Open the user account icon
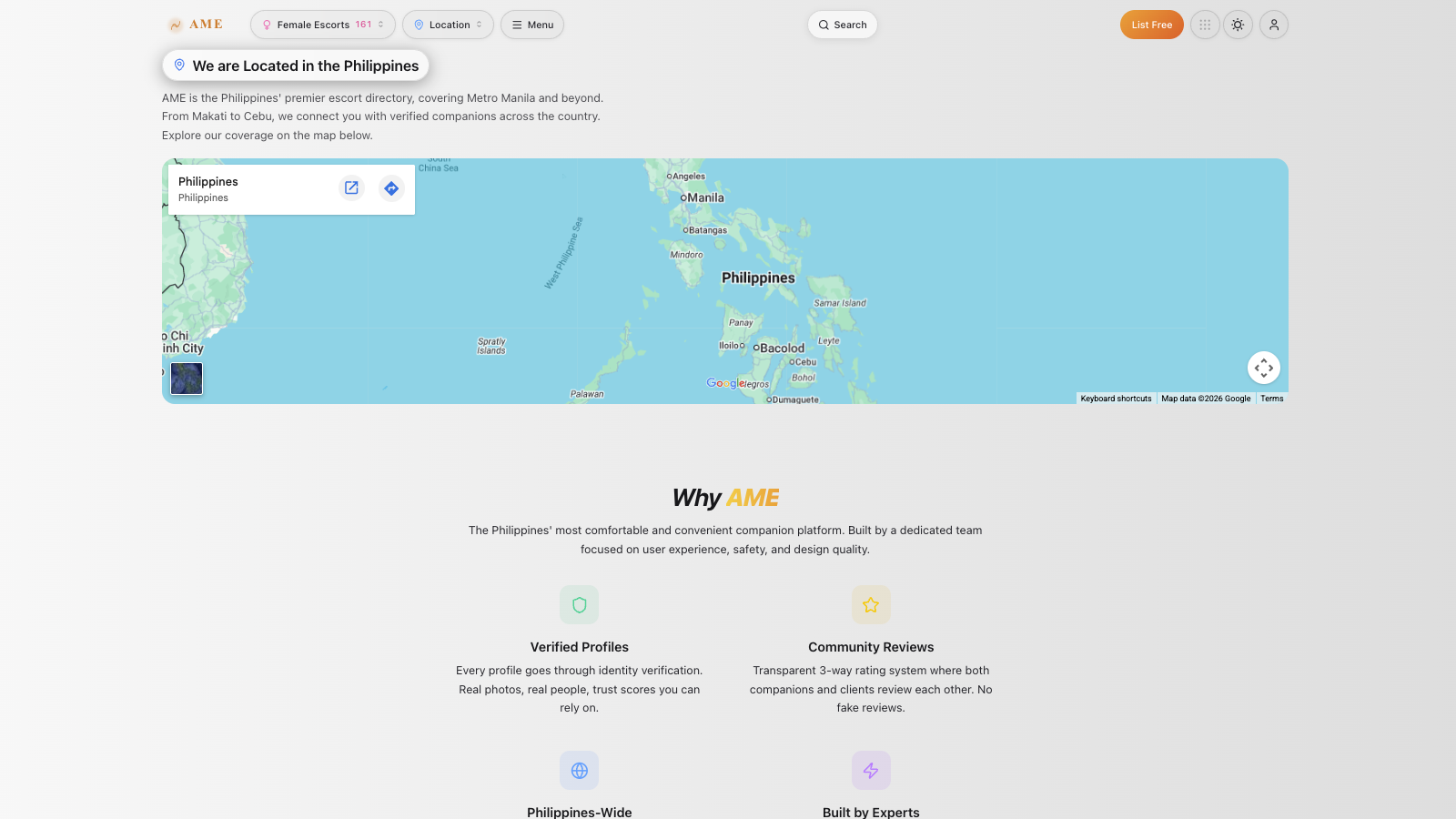The image size is (1456, 819). pos(1274,25)
